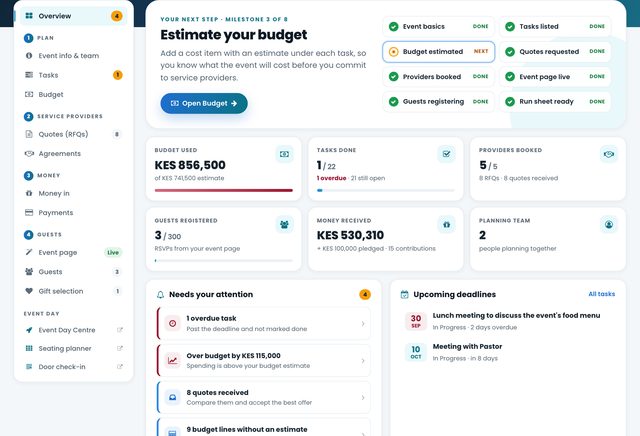This screenshot has width=640, height=436.
Task: Click the Door check-in icon
Action: coord(29,367)
